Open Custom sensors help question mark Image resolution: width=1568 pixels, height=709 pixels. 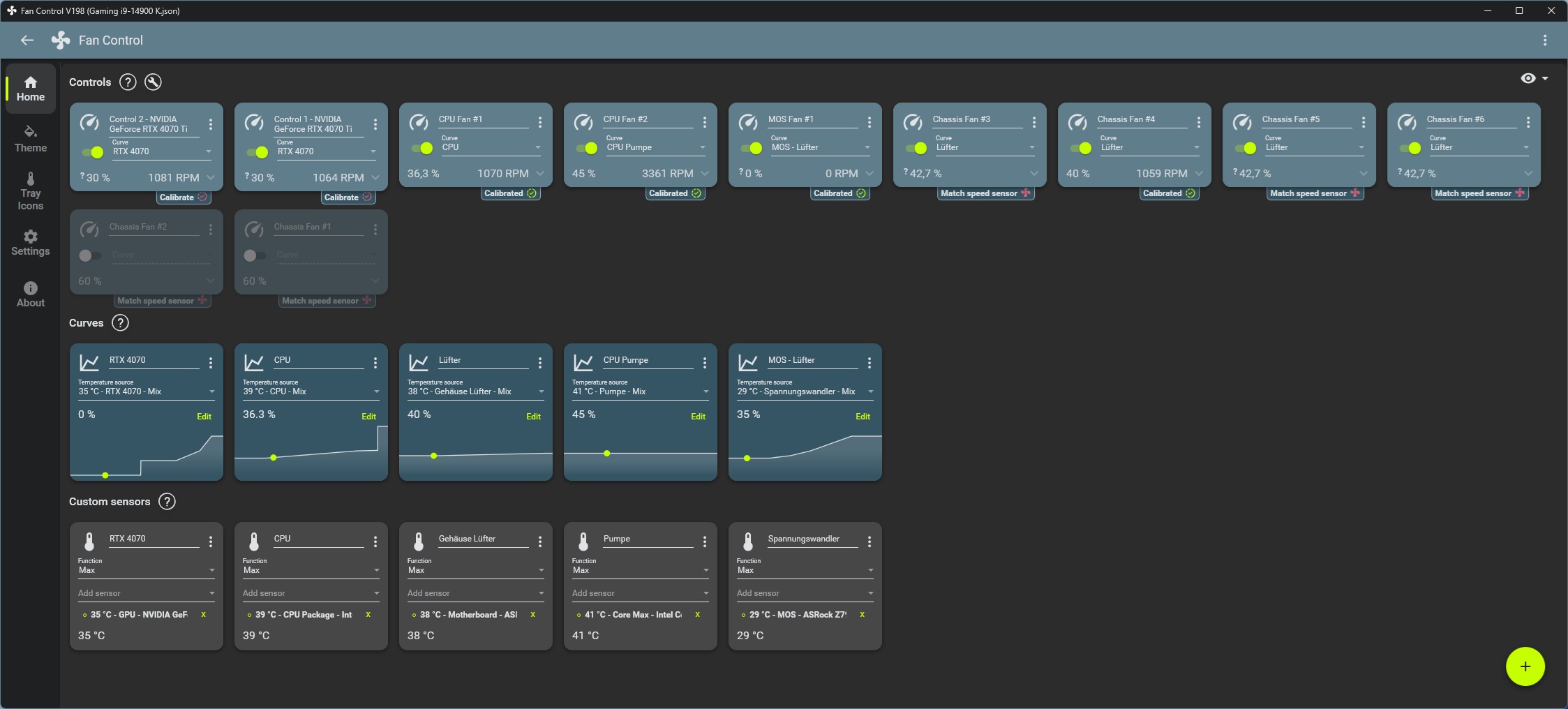[x=167, y=502]
